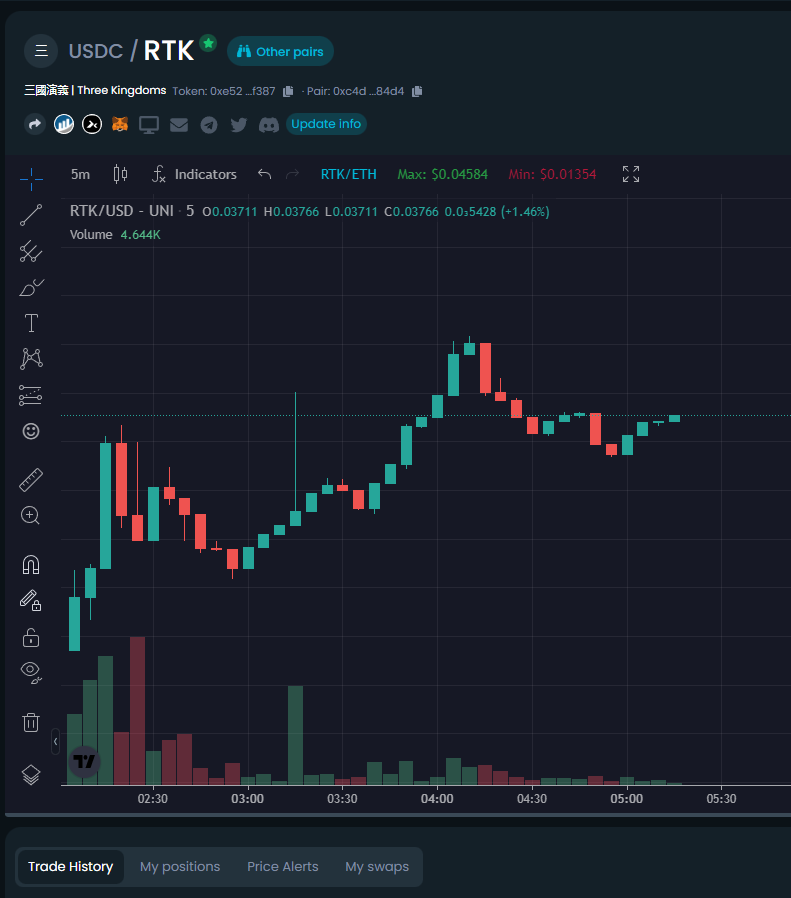
Task: Toggle stay in drawing mode
Action: pyautogui.click(x=31, y=601)
